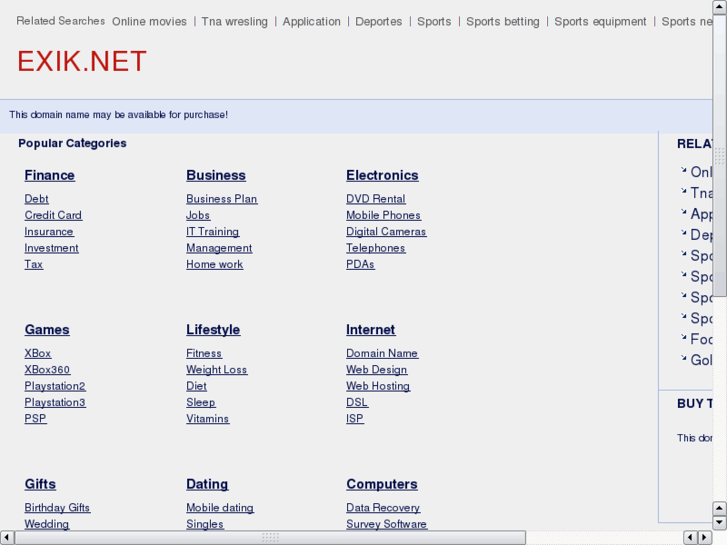
Task: Open the DVD Rental link
Action: pyautogui.click(x=376, y=199)
